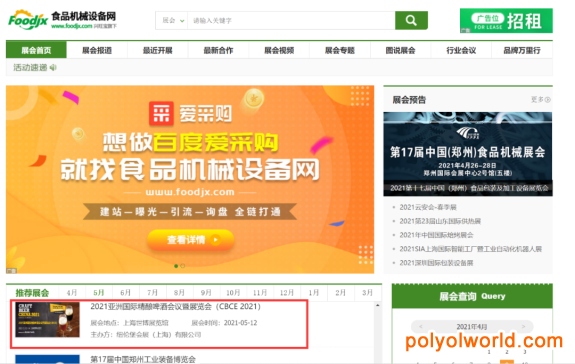Select the 4月 month tab
Image resolution: width=575 pixels, height=364 pixels.
point(72,293)
